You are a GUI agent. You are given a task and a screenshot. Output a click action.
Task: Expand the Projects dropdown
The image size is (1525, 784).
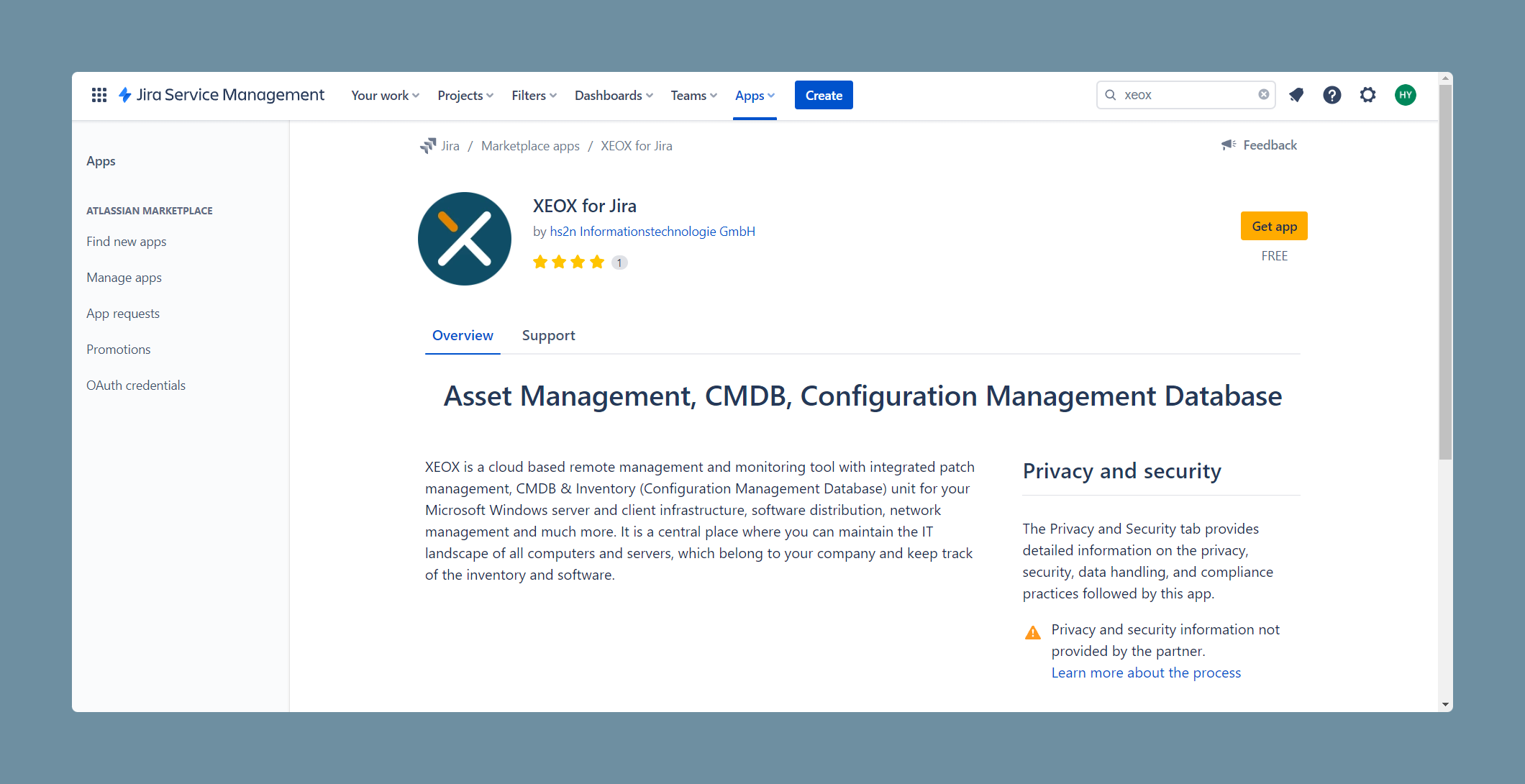pos(465,96)
